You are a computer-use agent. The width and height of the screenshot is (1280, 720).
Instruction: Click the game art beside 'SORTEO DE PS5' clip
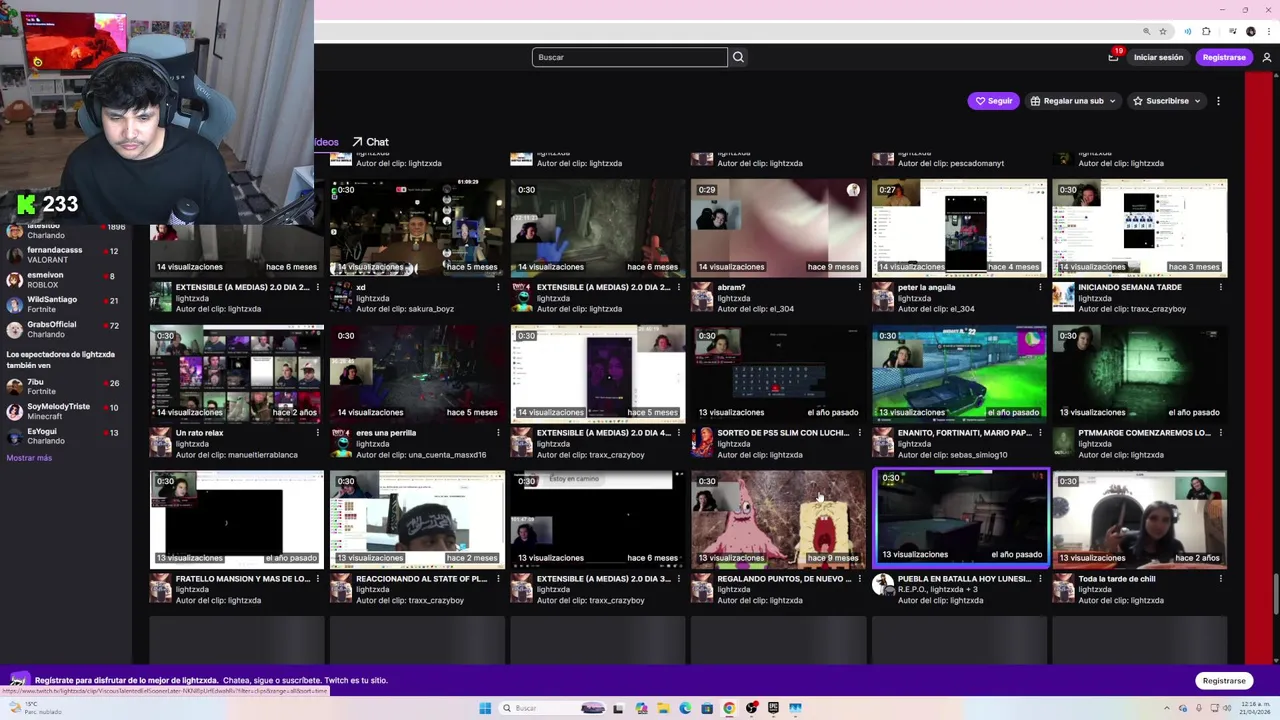(x=702, y=443)
